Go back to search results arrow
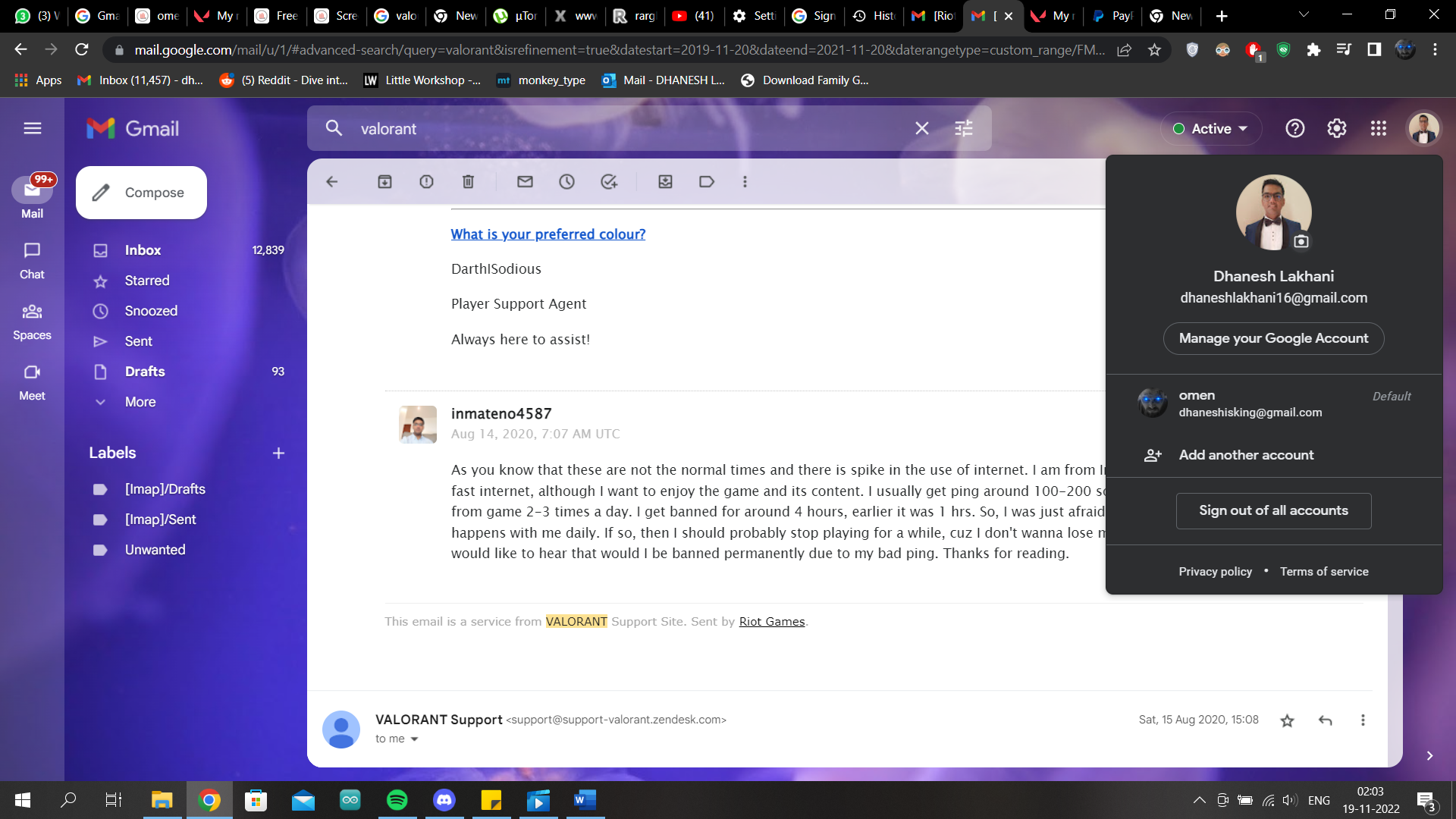Viewport: 1456px width, 819px height. point(332,182)
